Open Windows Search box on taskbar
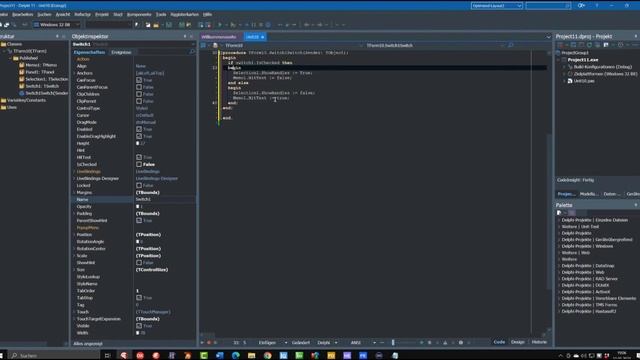 [54, 356]
